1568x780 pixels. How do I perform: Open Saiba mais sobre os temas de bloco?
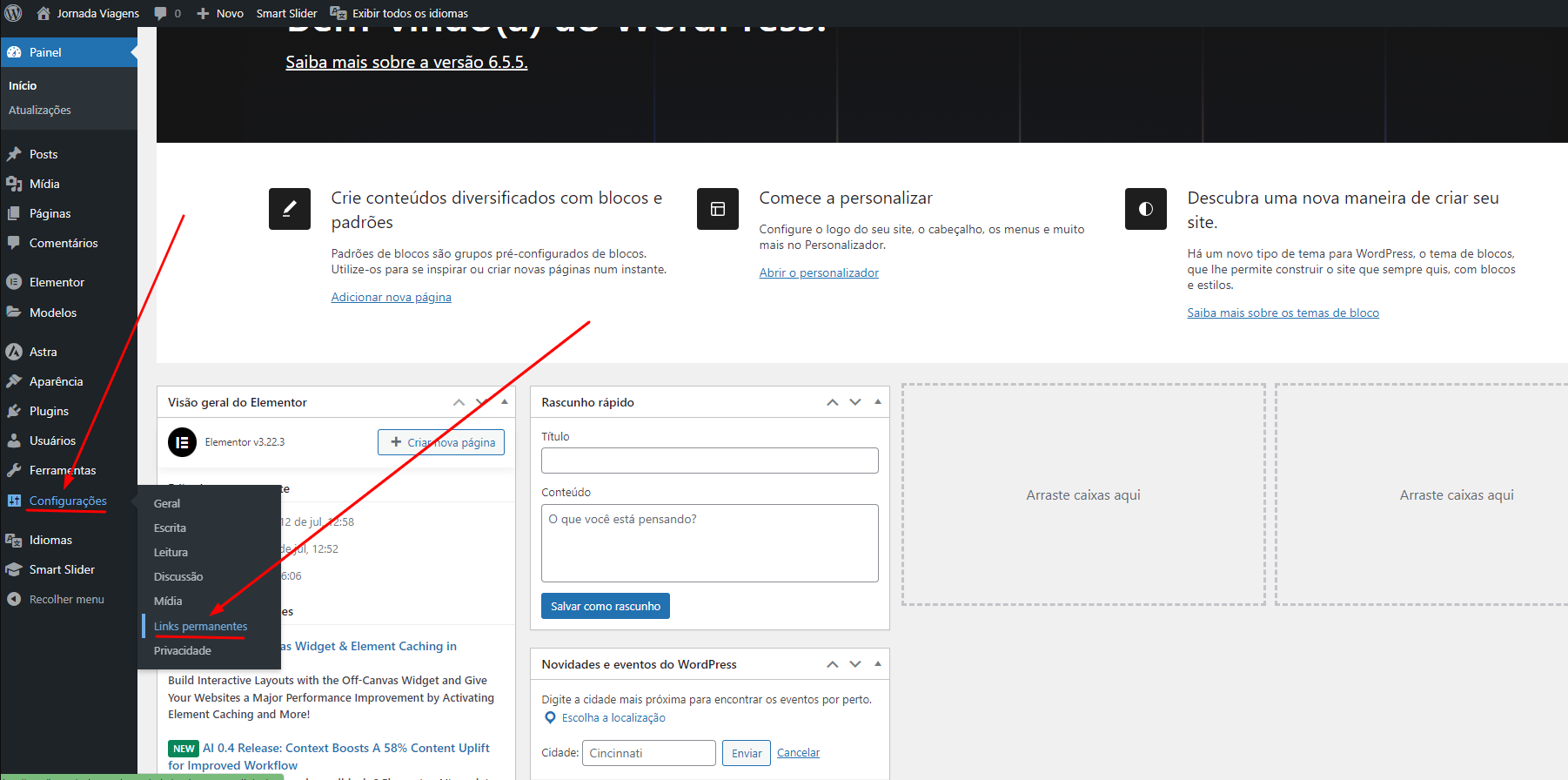(x=1283, y=313)
